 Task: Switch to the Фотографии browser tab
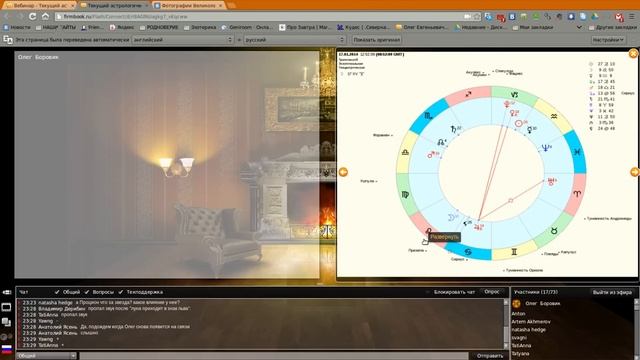tap(188, 6)
